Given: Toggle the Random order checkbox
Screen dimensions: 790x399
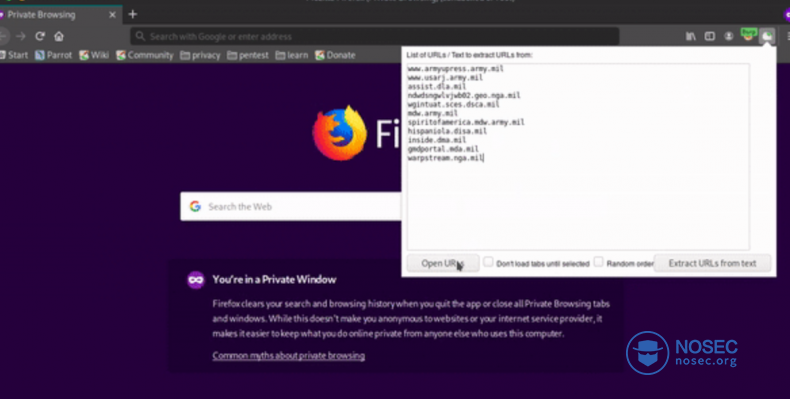Looking at the screenshot, I should point(599,262).
